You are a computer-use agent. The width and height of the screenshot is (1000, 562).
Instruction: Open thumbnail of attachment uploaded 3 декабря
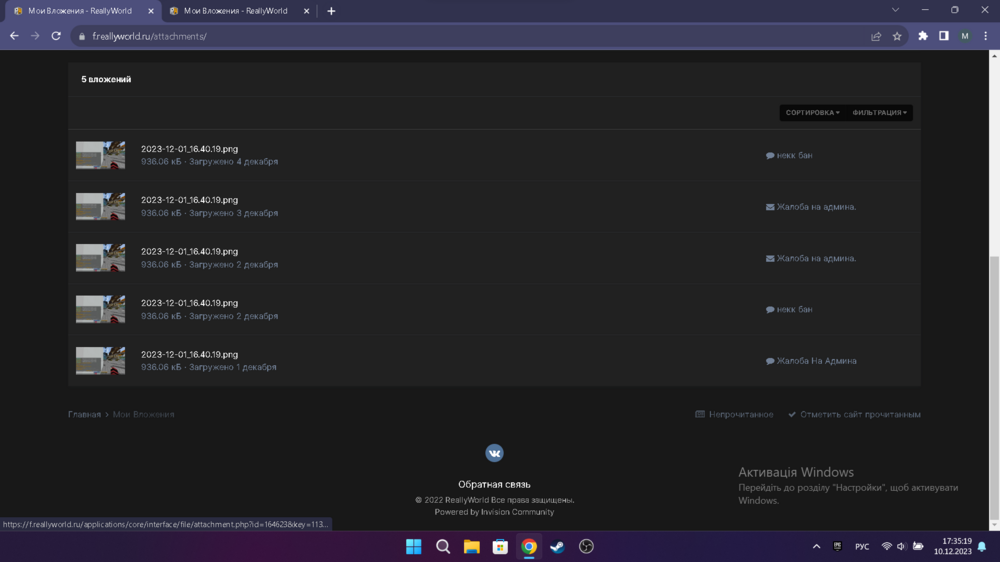100,207
